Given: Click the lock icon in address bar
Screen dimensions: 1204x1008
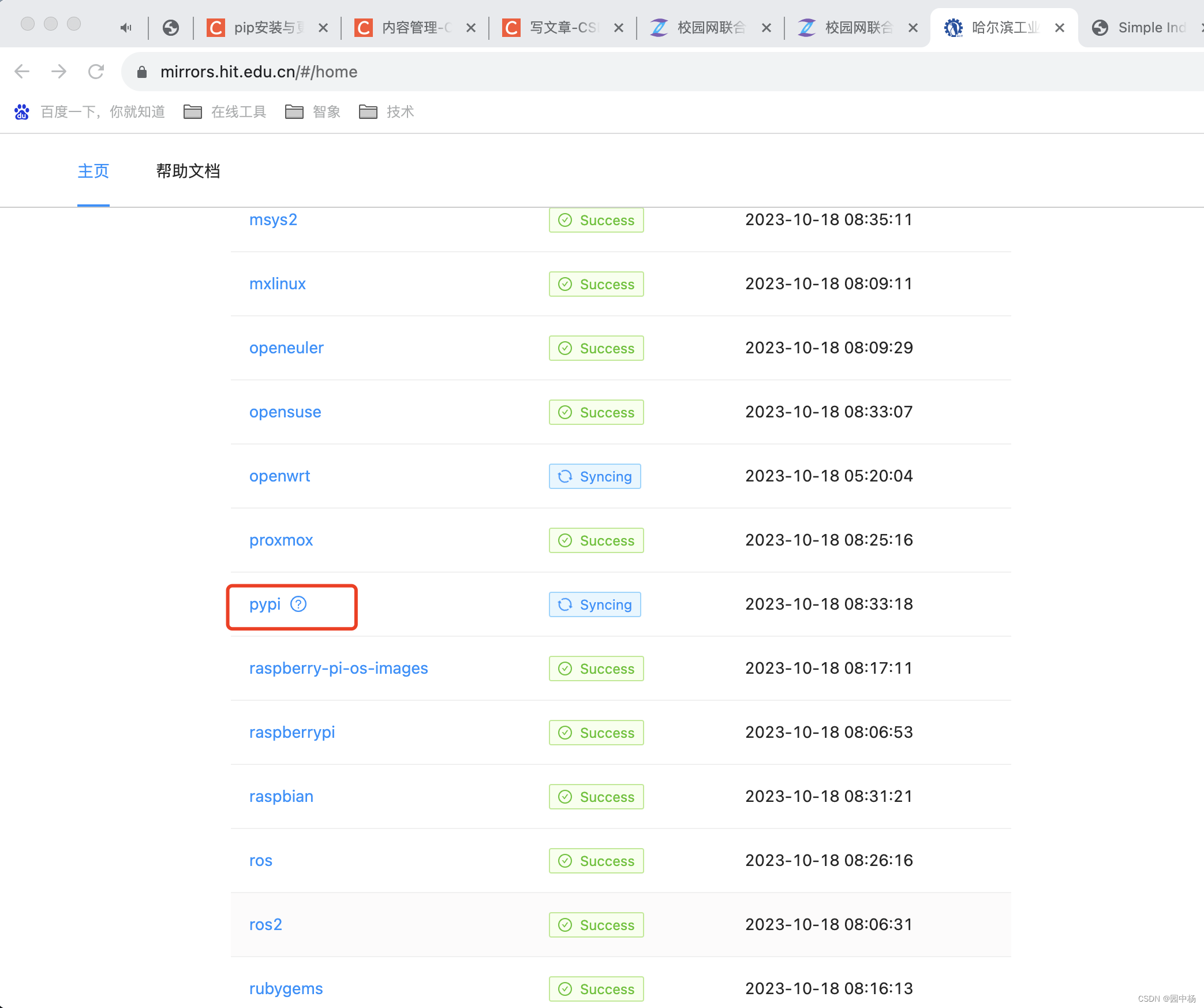Looking at the screenshot, I should point(142,72).
